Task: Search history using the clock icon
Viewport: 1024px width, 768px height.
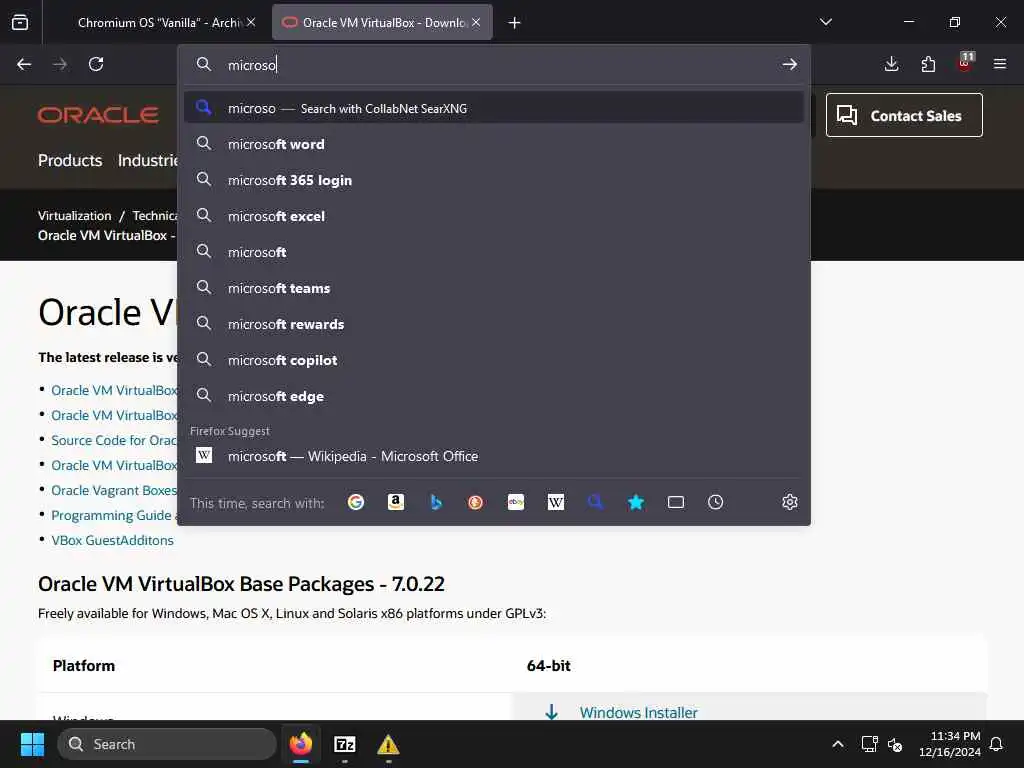Action: pos(716,502)
